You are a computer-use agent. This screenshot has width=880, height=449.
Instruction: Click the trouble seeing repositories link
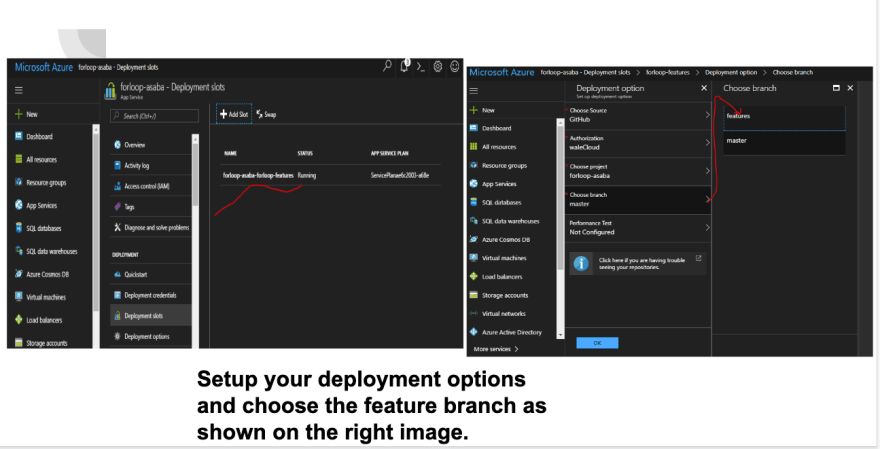coord(641,264)
